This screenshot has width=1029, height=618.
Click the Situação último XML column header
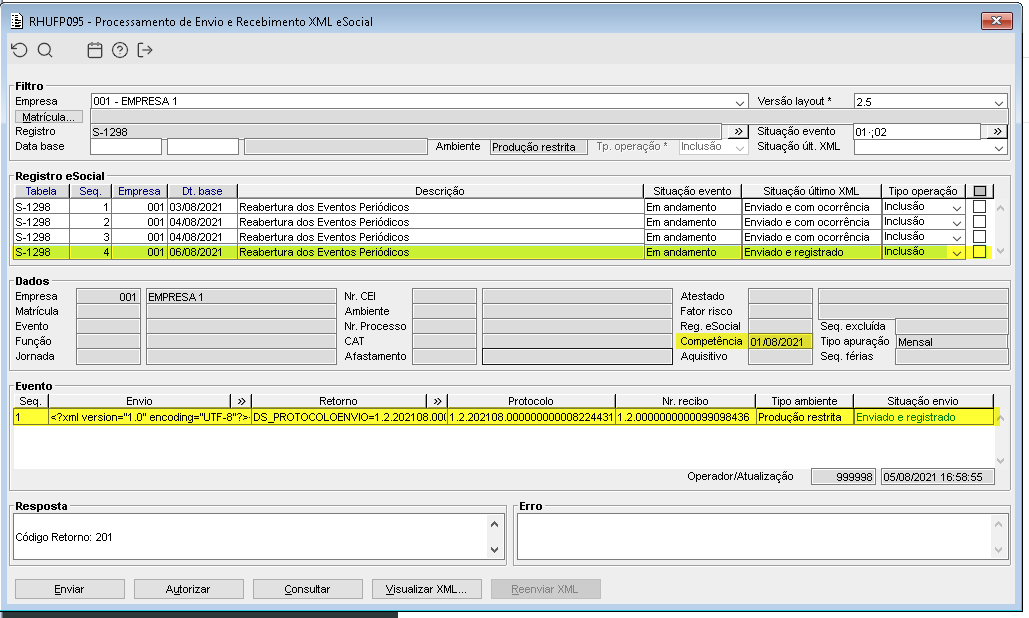(x=811, y=191)
